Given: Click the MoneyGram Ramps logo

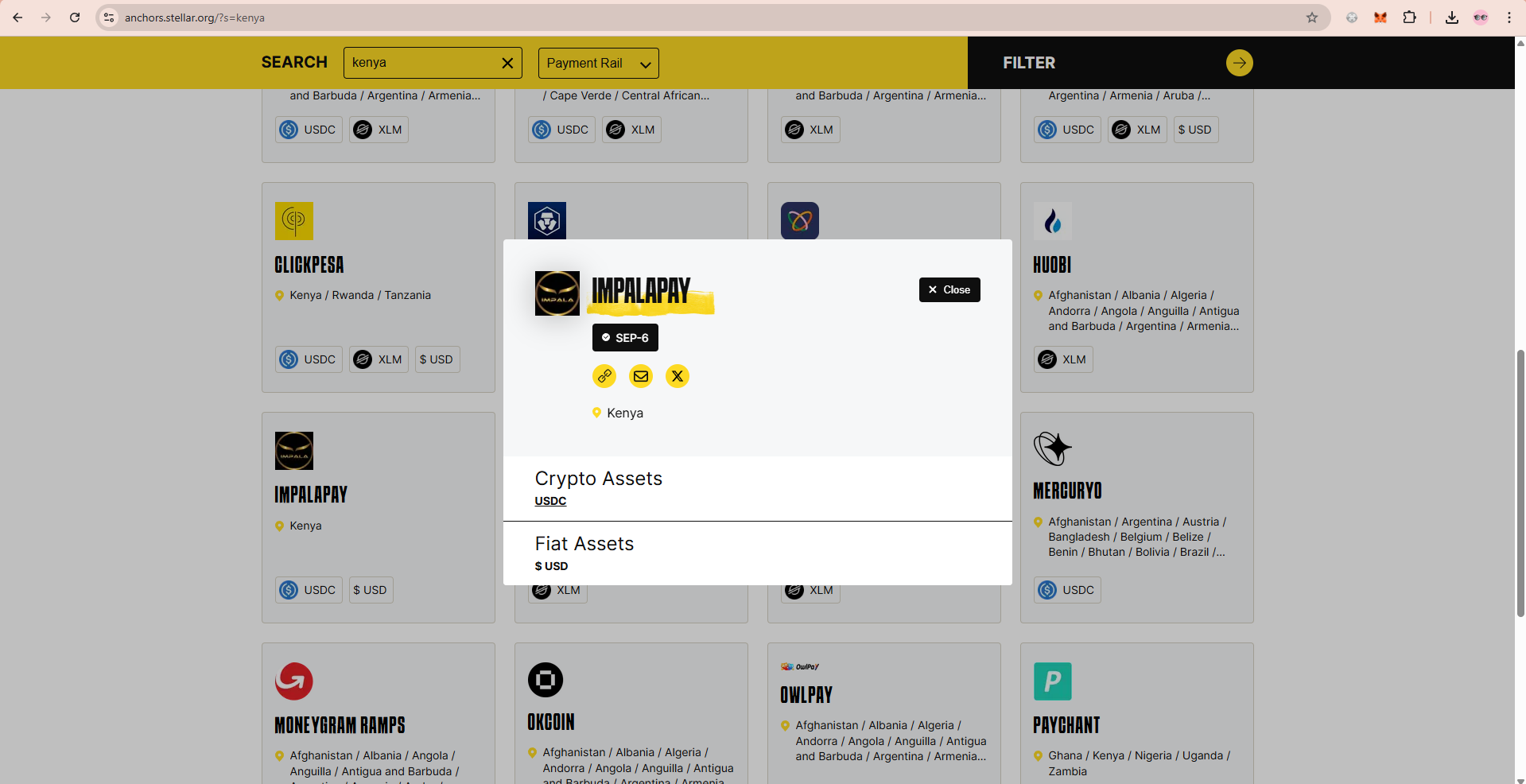Looking at the screenshot, I should [294, 681].
